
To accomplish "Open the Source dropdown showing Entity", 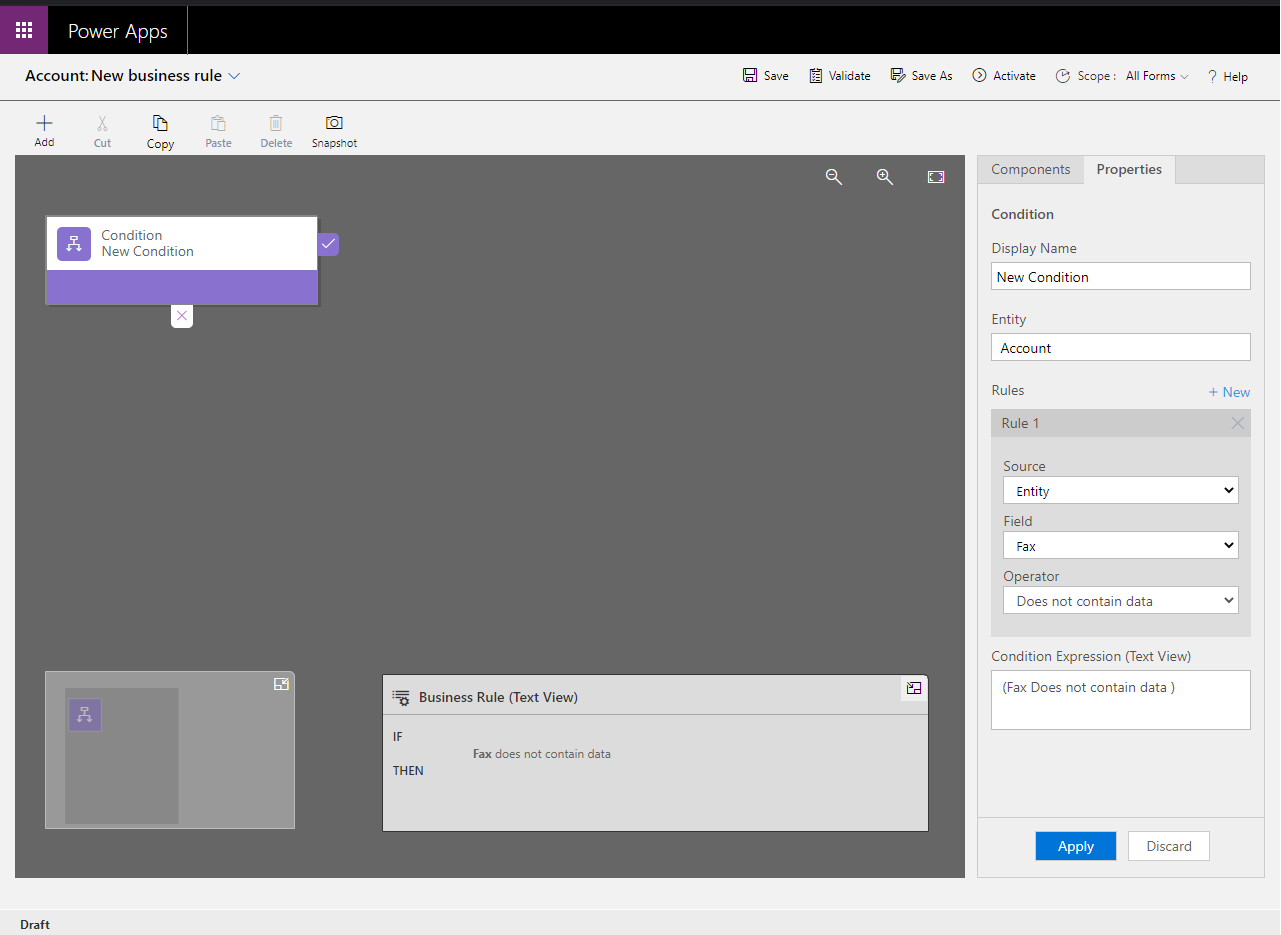I will [1120, 490].
